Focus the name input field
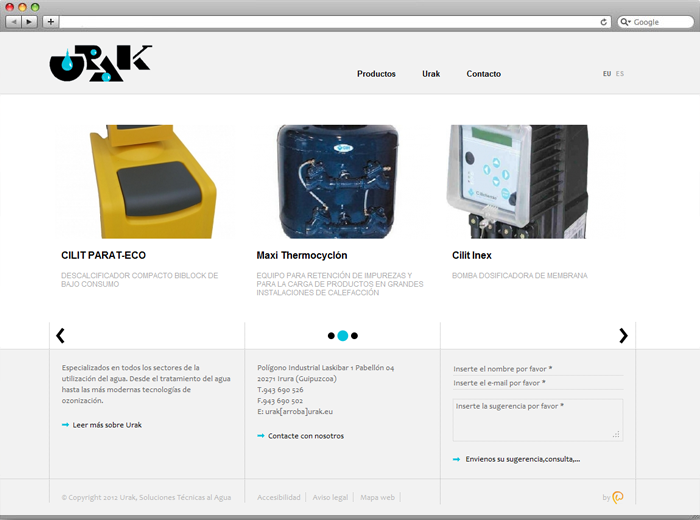The height and width of the screenshot is (520, 700). tap(538, 369)
